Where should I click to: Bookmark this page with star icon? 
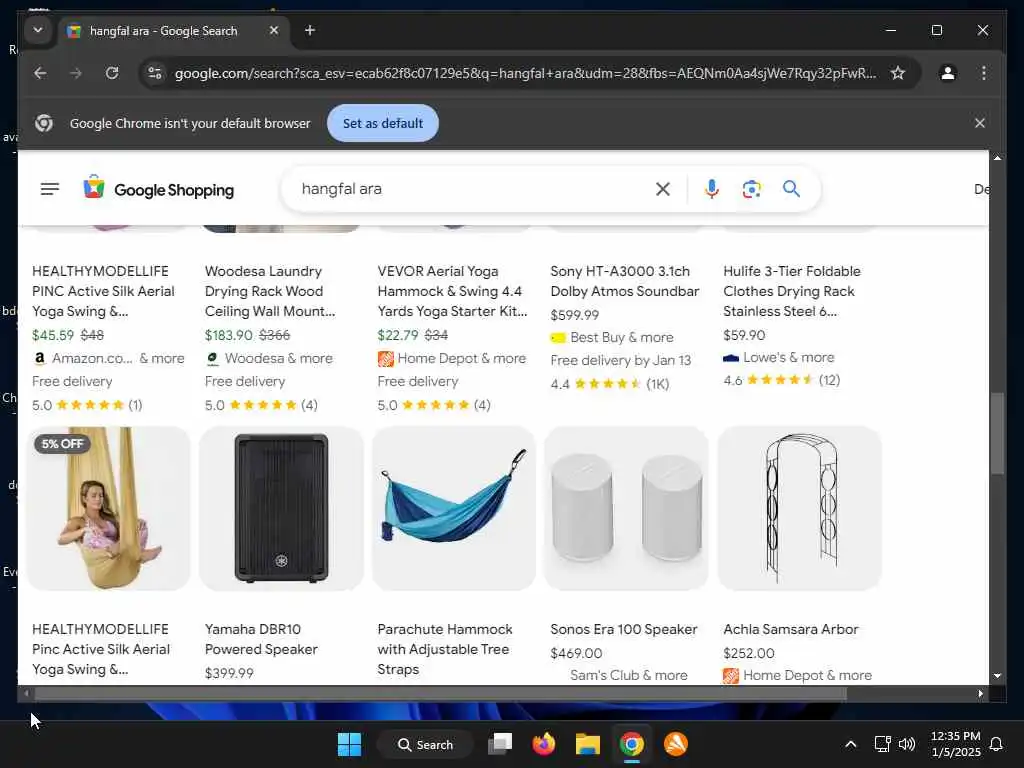click(898, 73)
